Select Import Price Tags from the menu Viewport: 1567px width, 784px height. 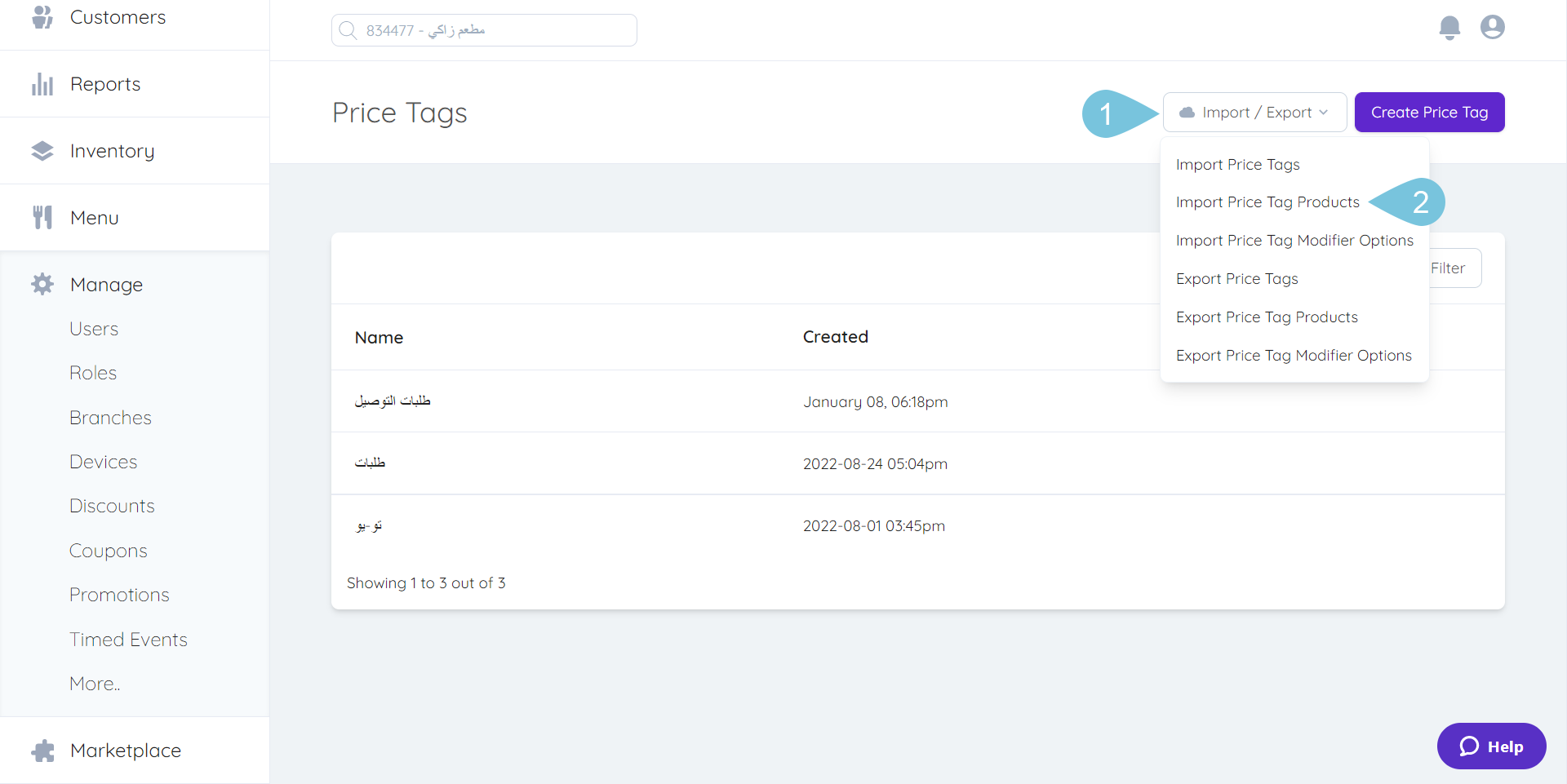tap(1238, 164)
